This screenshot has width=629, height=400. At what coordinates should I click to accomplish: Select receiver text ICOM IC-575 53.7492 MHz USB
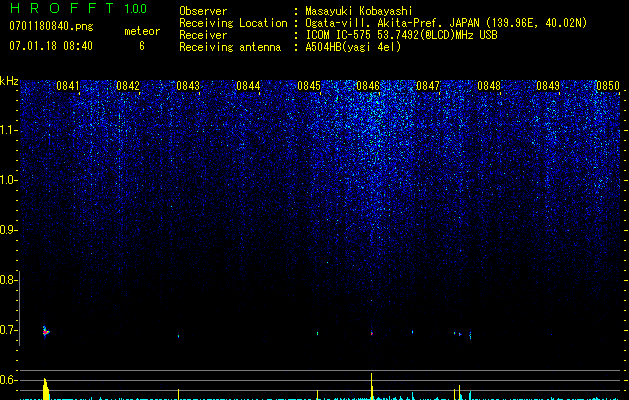(x=401, y=35)
